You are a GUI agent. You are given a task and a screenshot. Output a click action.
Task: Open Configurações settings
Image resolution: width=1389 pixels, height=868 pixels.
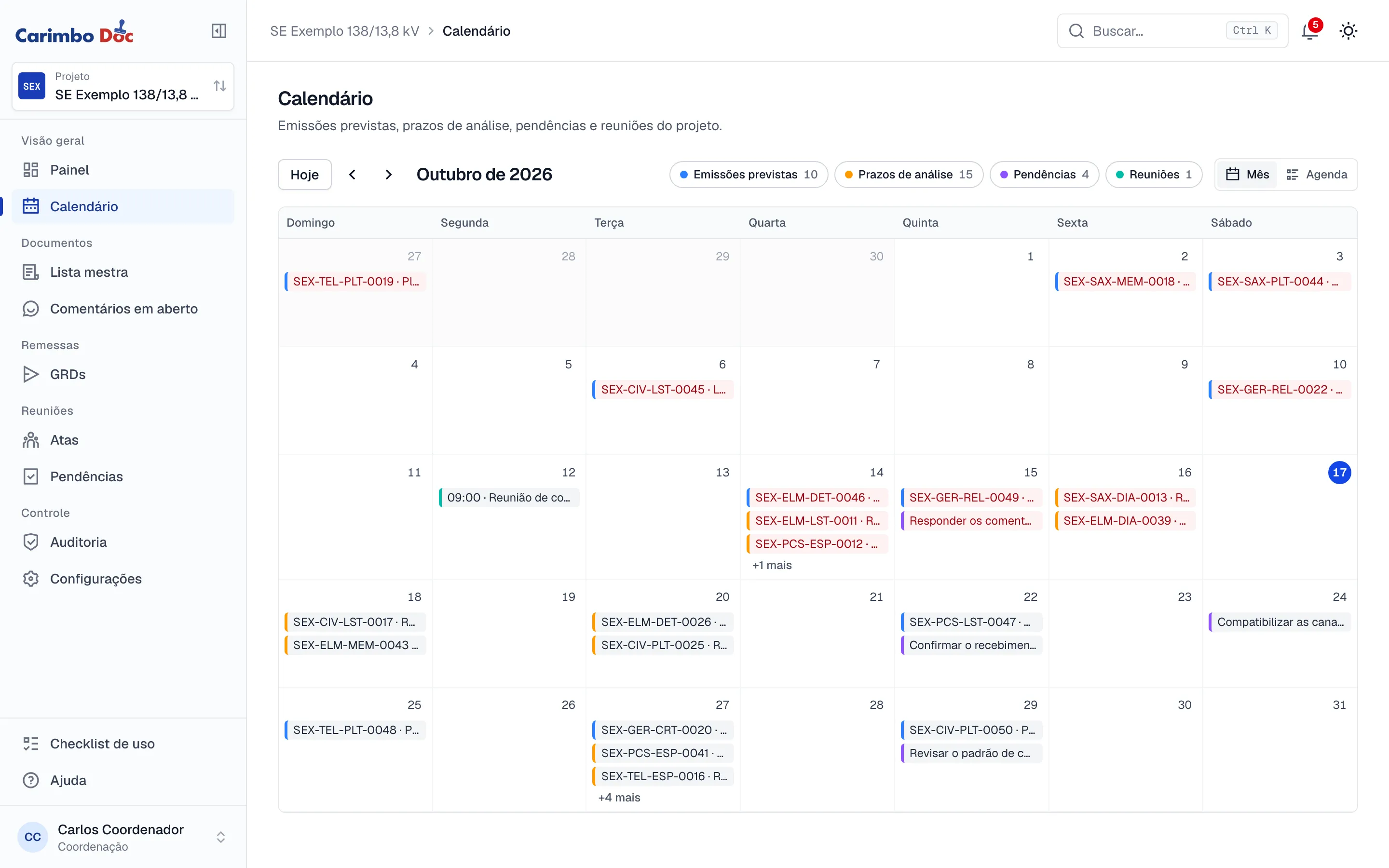point(123,579)
